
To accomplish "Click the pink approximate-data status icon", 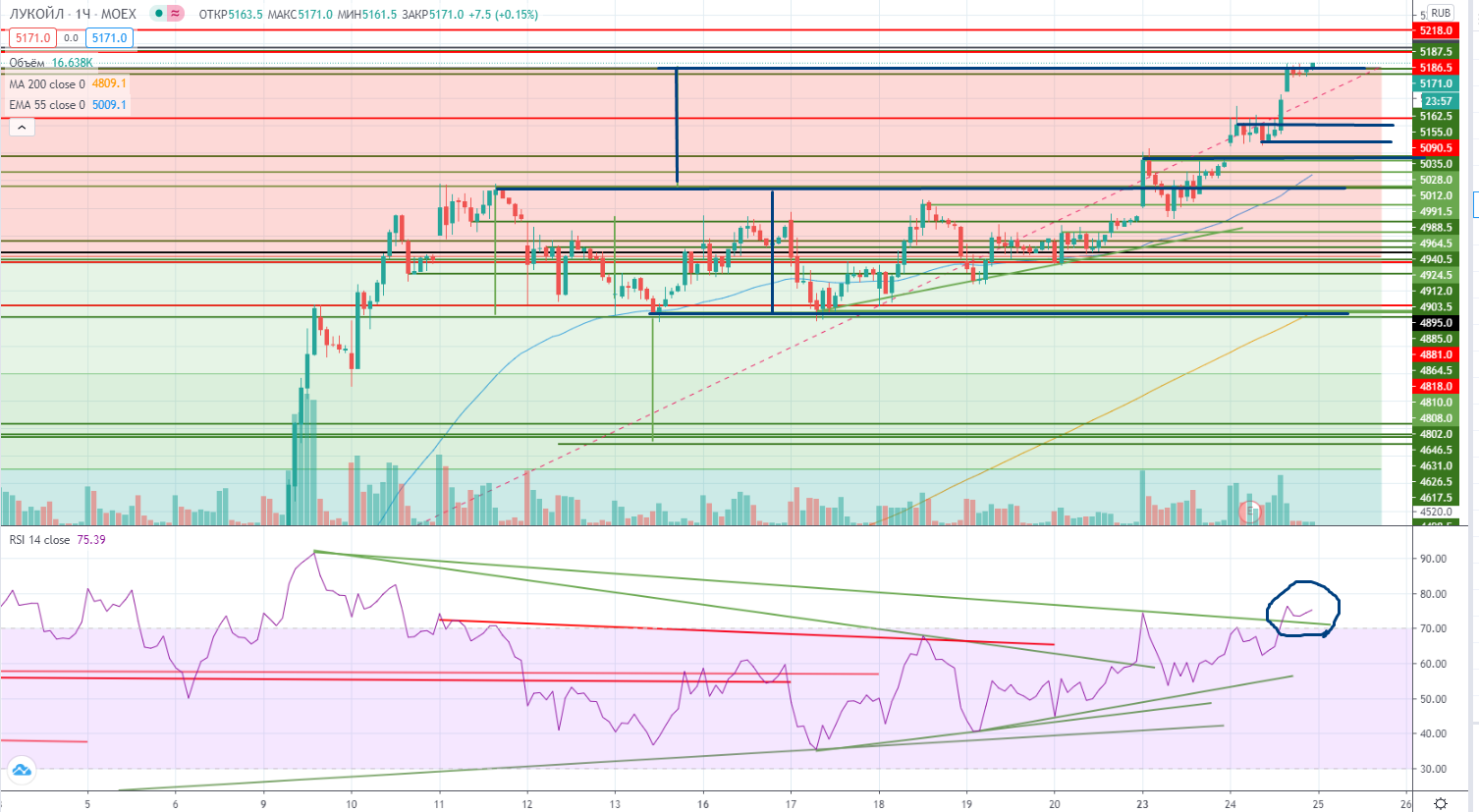I will 175,14.
